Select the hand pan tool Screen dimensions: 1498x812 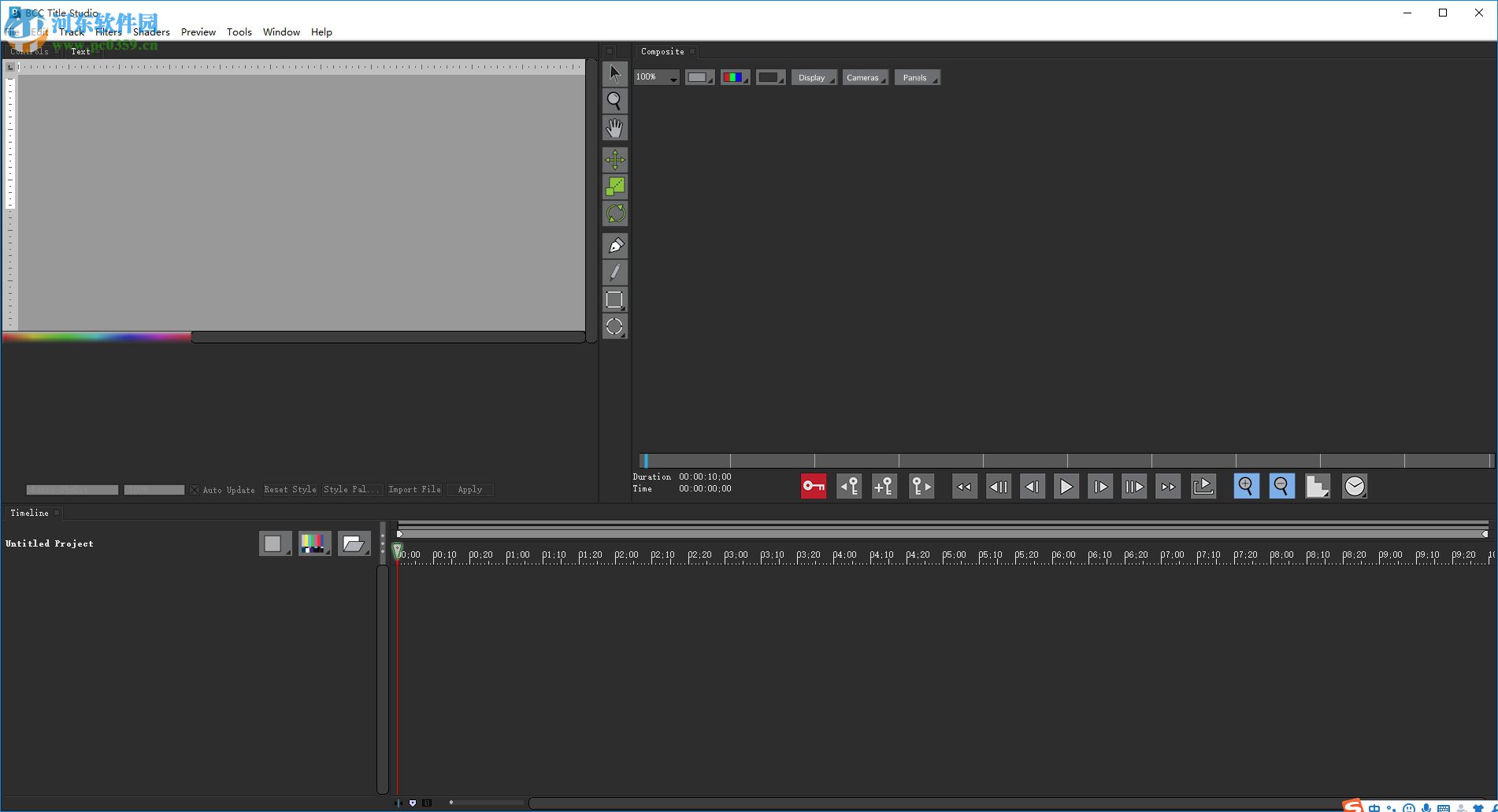click(x=615, y=128)
